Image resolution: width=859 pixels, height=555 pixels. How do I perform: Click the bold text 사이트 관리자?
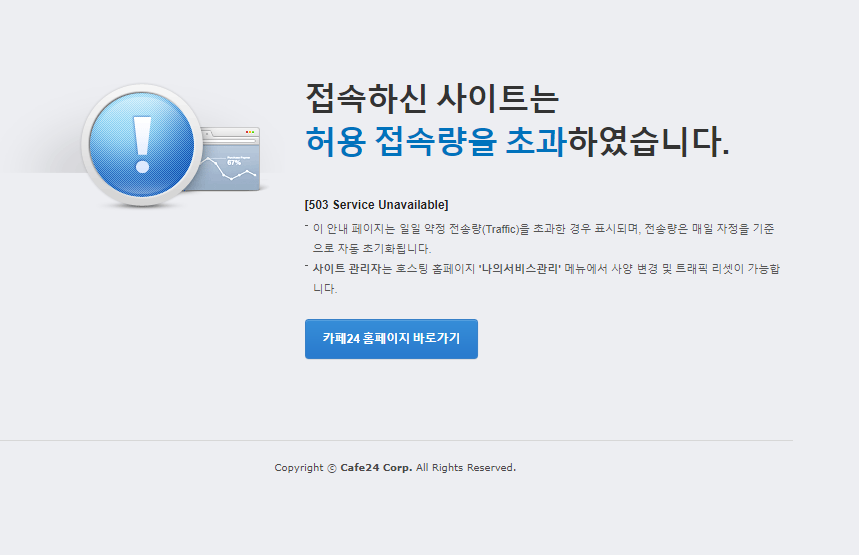(346, 268)
